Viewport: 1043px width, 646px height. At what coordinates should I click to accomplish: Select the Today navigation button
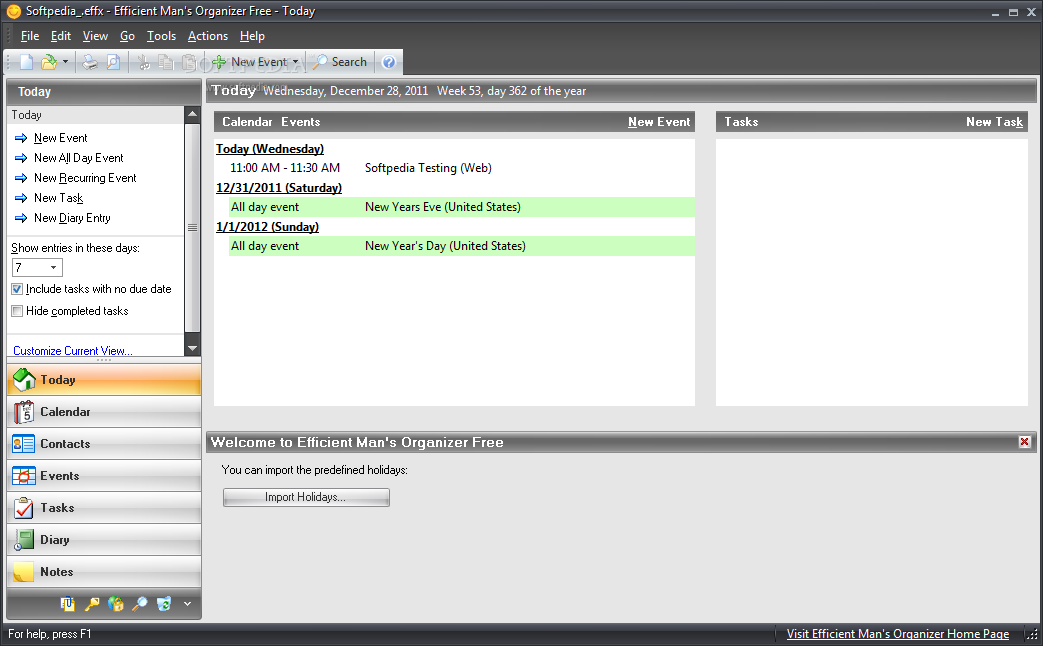pyautogui.click(x=104, y=380)
